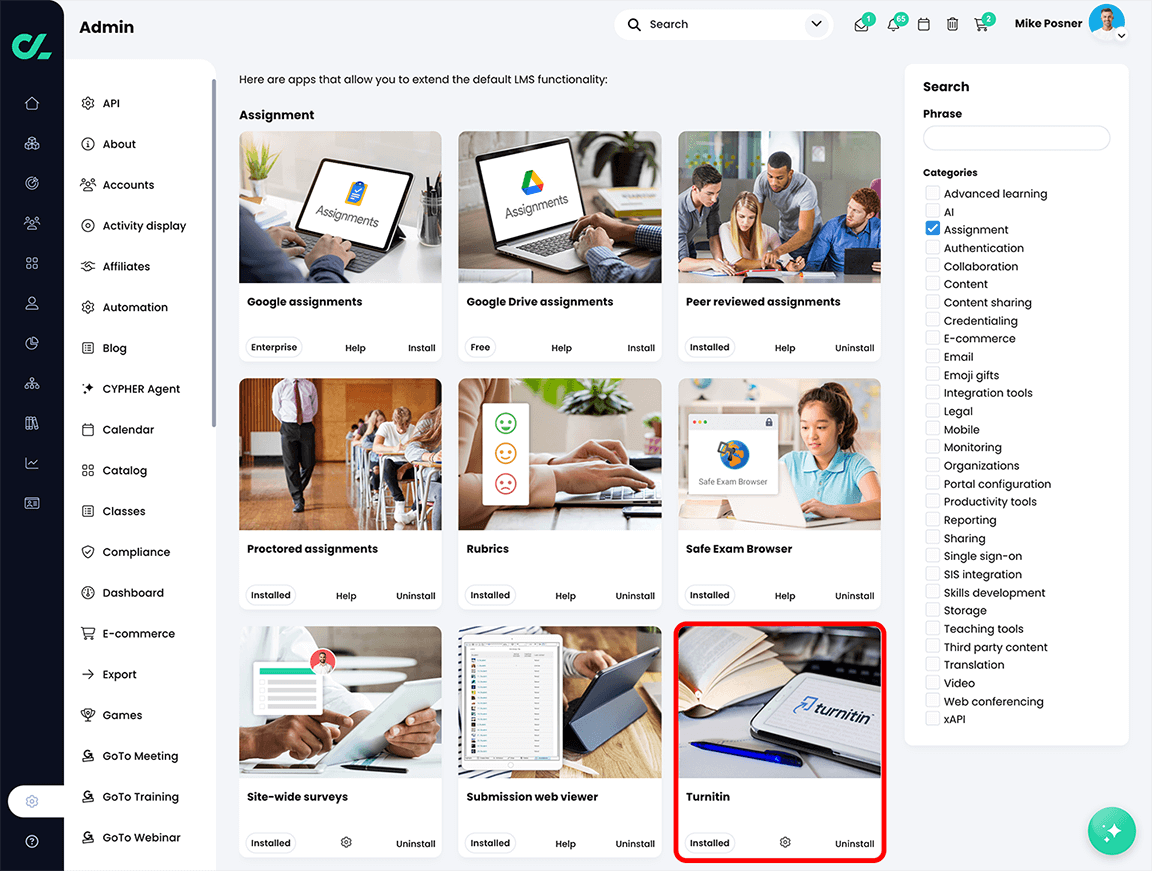Select the E-commerce category checkbox
This screenshot has width=1152, height=871.
coord(932,338)
